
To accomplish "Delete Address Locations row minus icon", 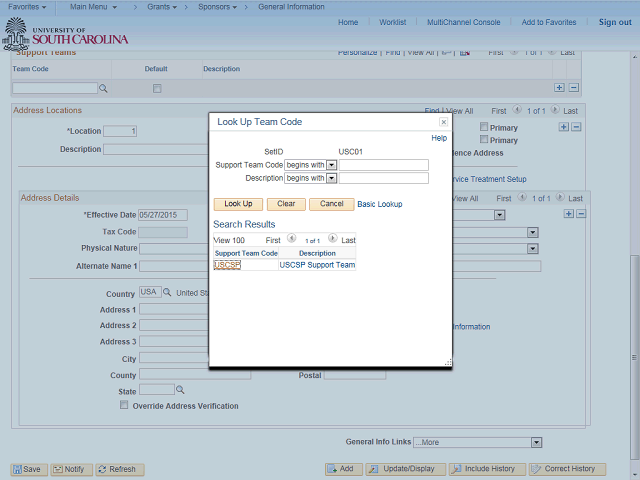I will (x=576, y=127).
